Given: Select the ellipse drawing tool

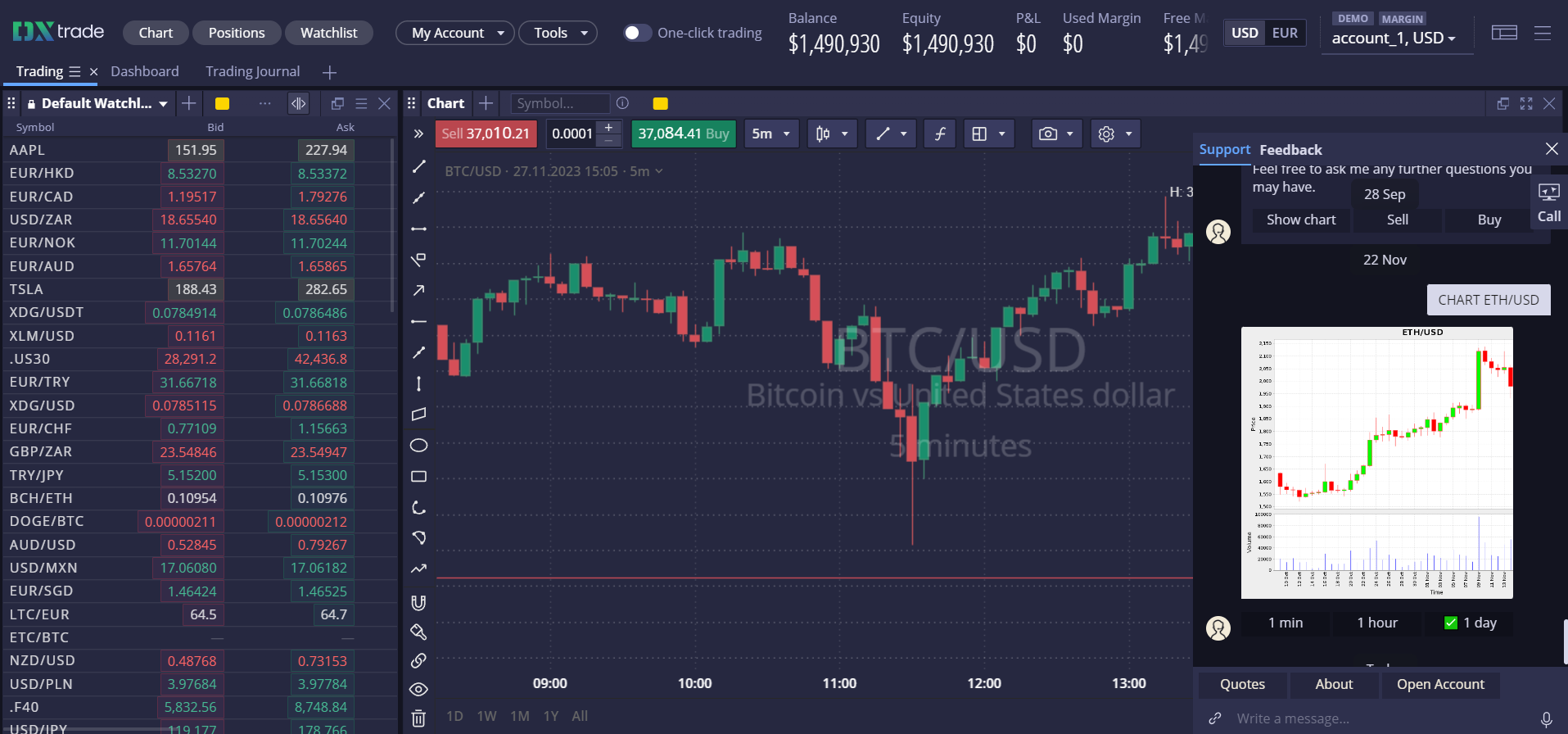Looking at the screenshot, I should click(418, 446).
